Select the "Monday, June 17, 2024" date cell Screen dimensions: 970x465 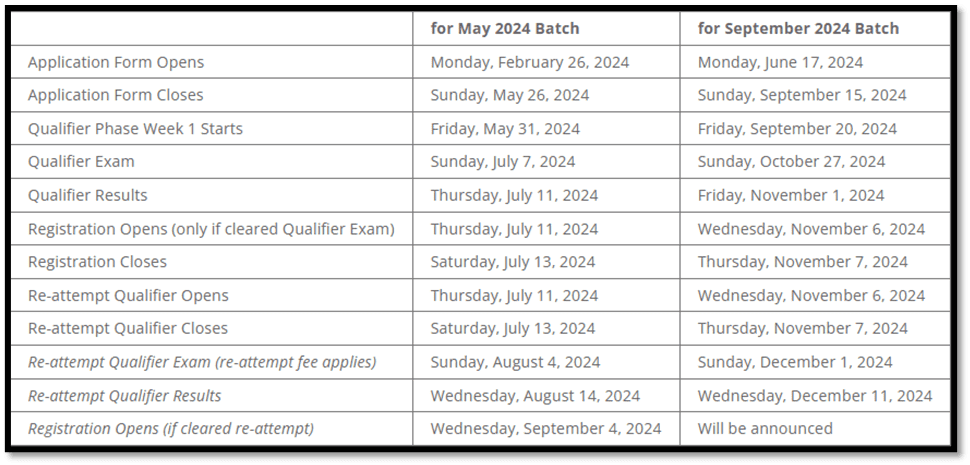[780, 62]
